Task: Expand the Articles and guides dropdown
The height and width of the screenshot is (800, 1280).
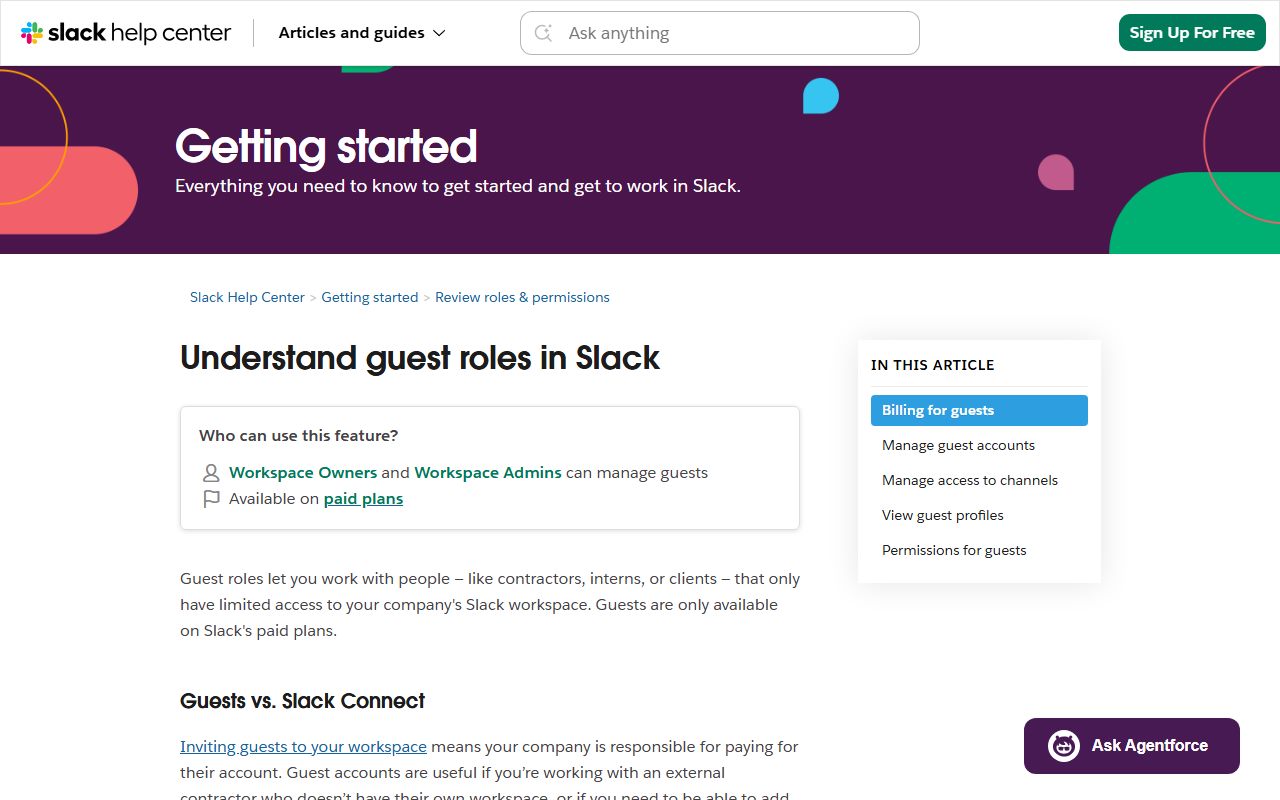Action: coord(362,33)
